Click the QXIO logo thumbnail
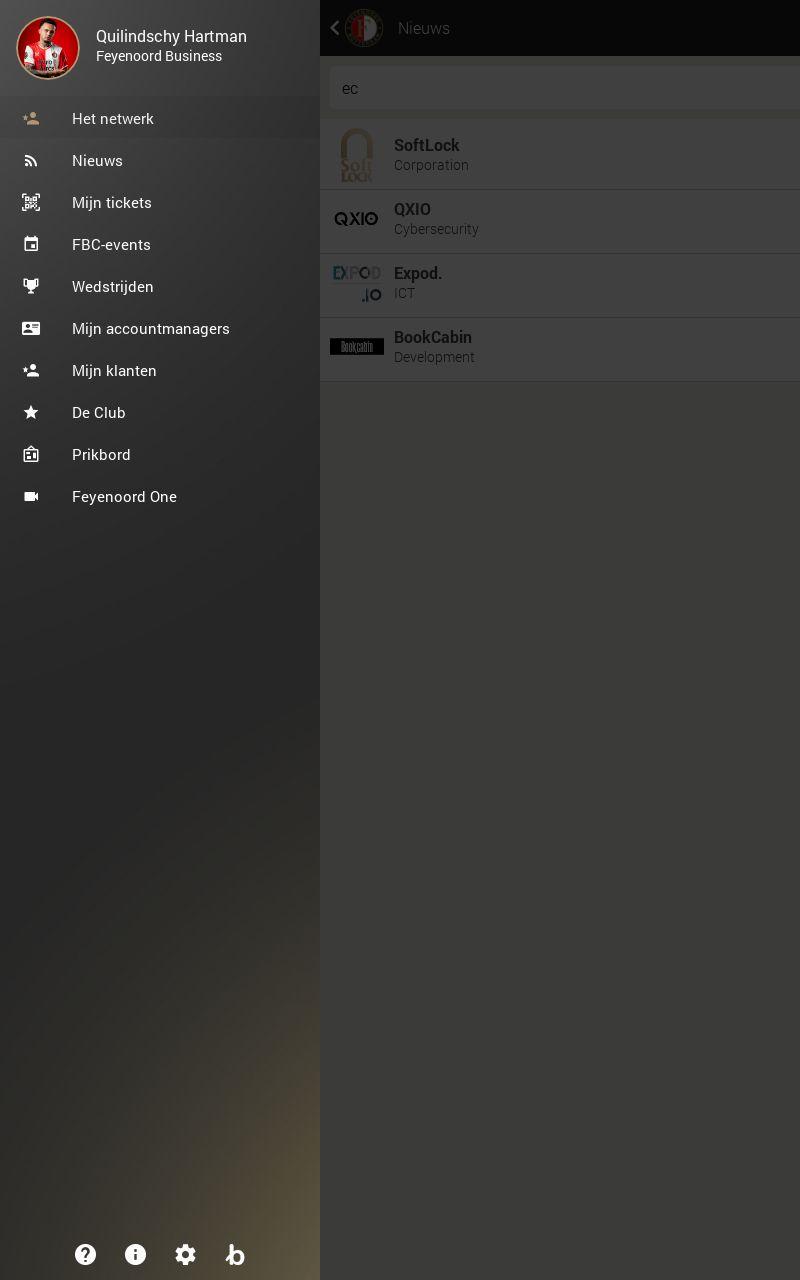 click(357, 219)
